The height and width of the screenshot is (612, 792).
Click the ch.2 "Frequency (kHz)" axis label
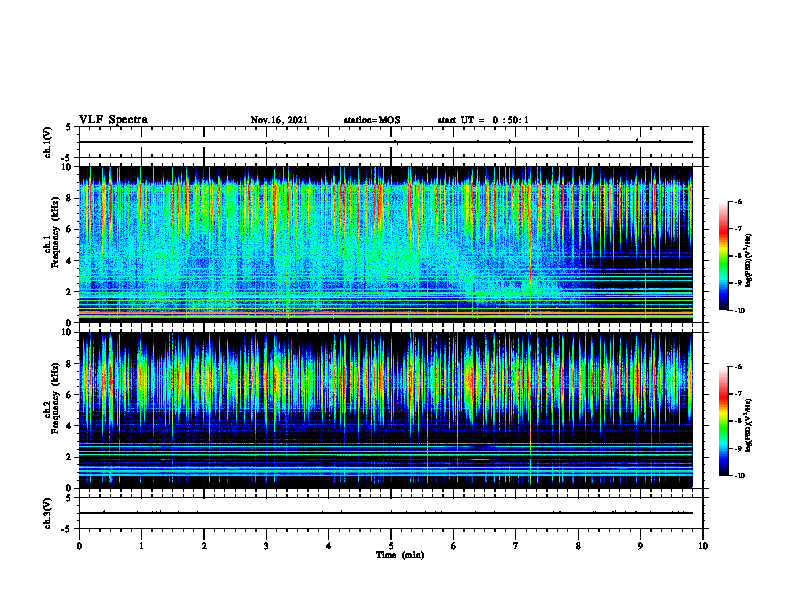[55, 397]
